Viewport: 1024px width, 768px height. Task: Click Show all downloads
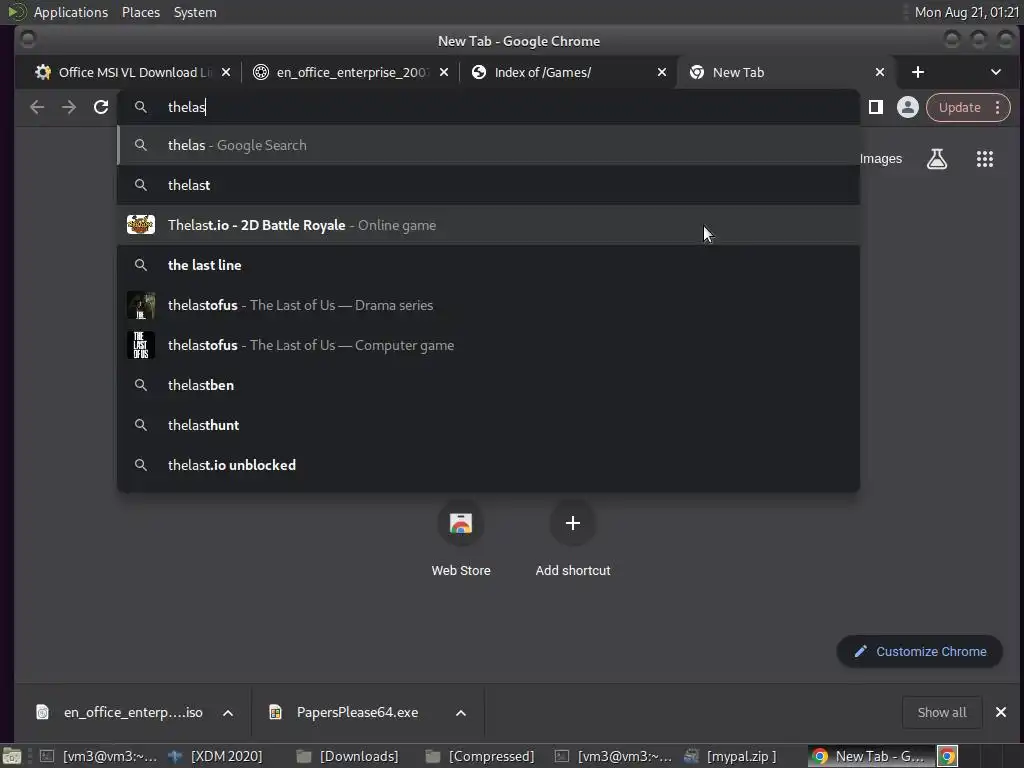(942, 712)
